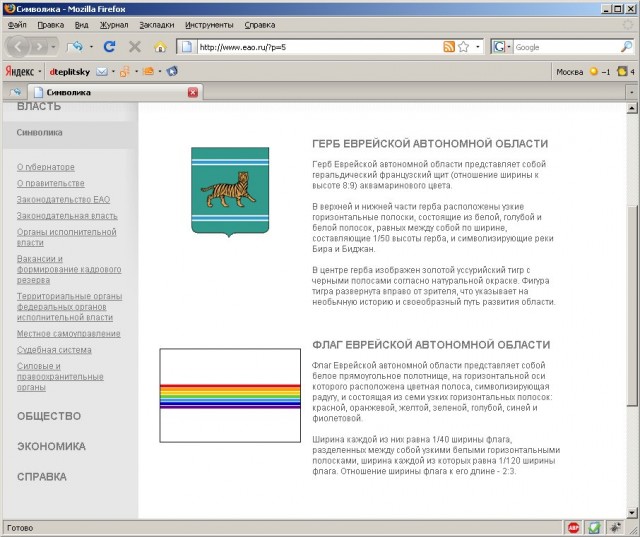Open the Yandex mail envelope icon
This screenshot has height=537, width=640.
[x=102, y=72]
